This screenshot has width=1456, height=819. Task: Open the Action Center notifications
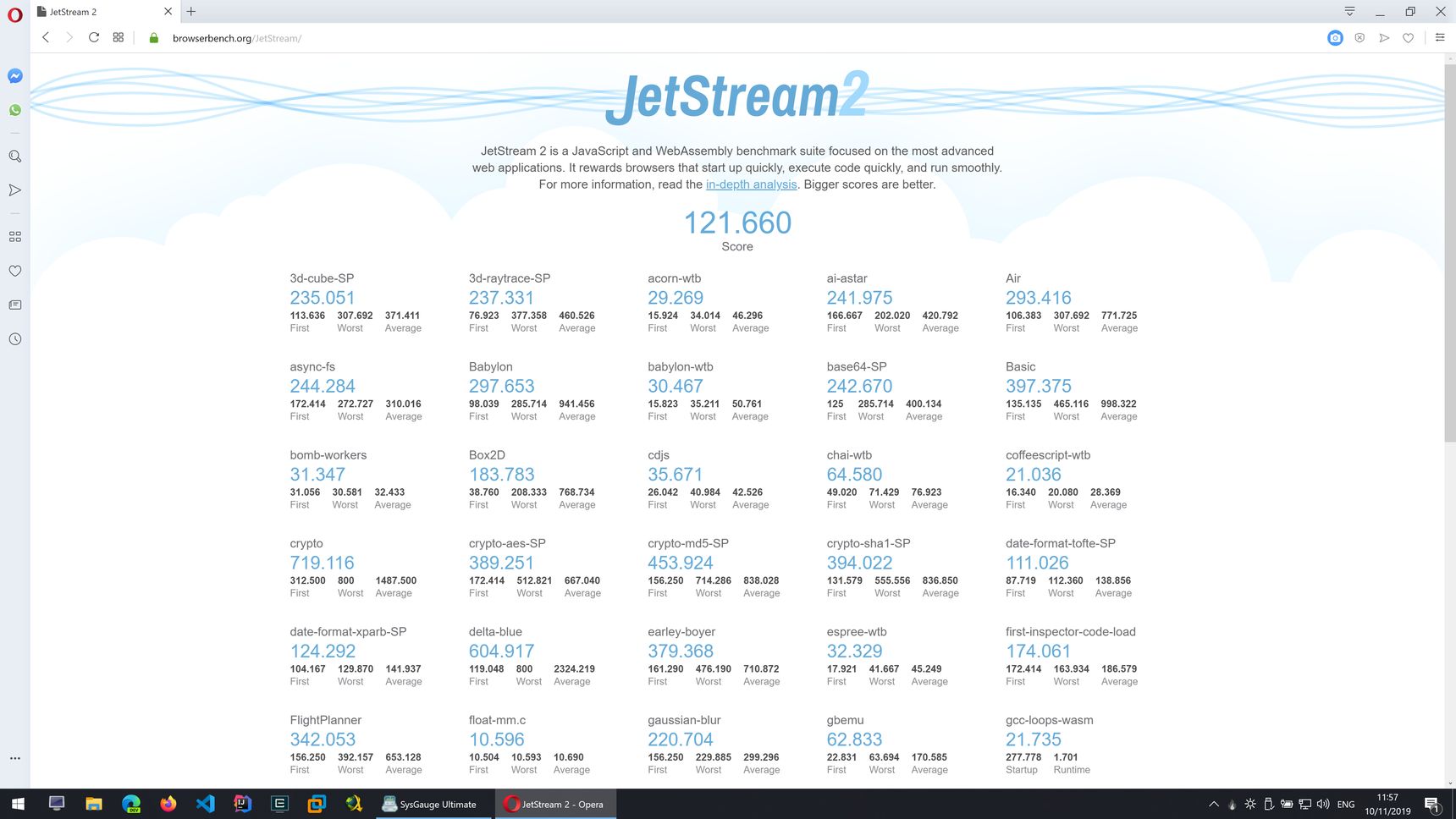(x=1433, y=804)
